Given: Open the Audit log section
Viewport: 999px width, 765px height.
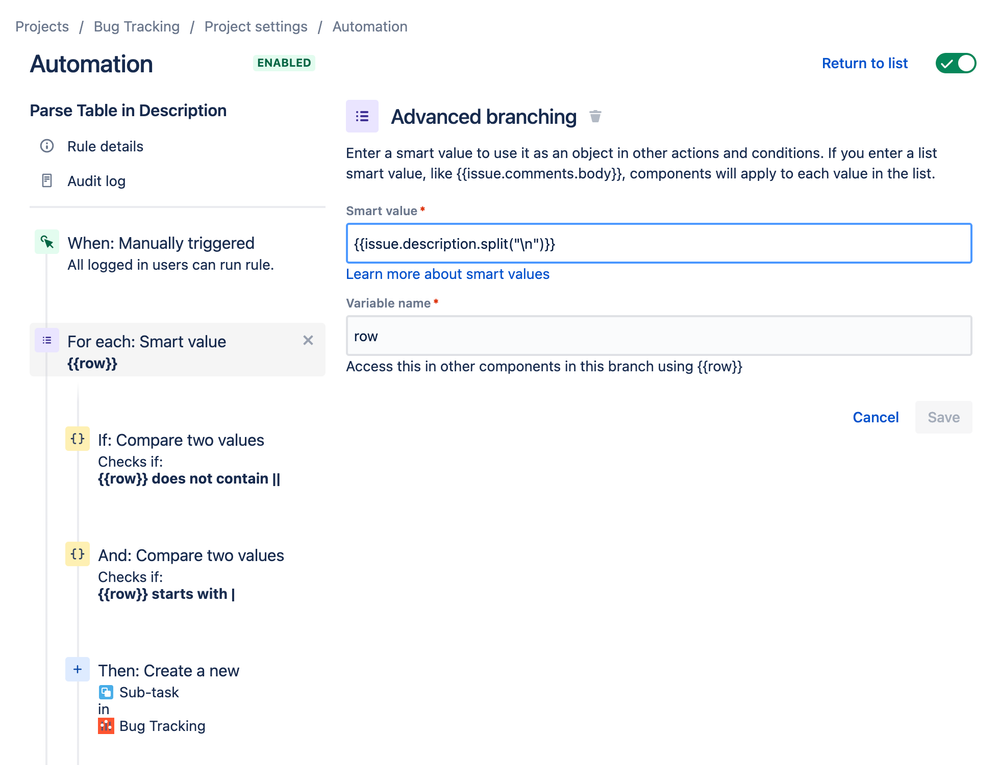Looking at the screenshot, I should (96, 181).
